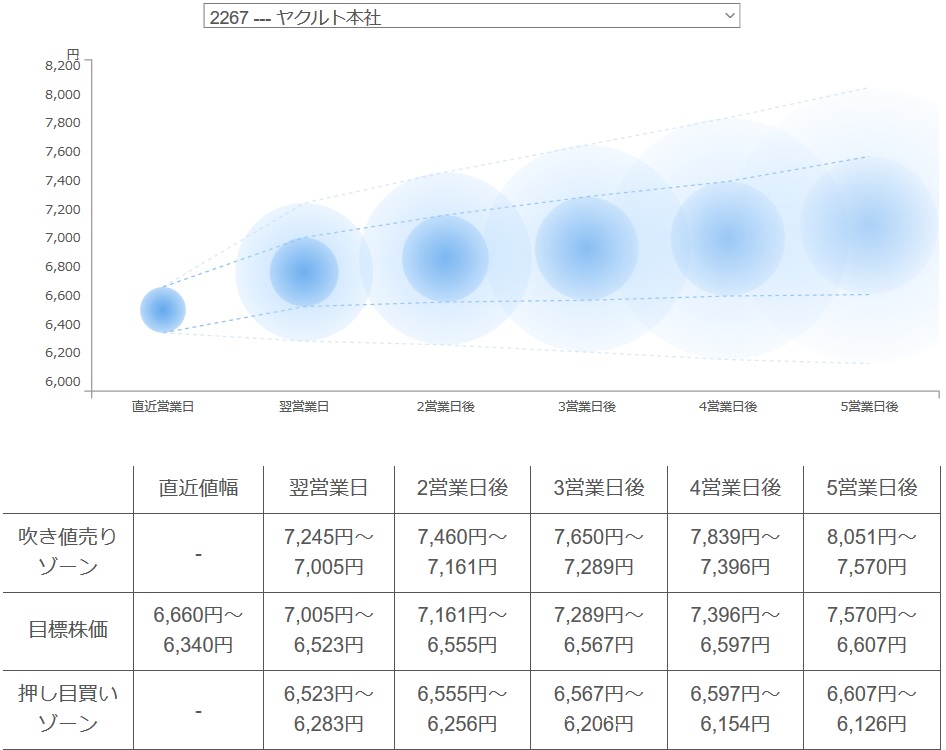Click cell 7,161円～6,555円
Screen dimensions: 946x750
tap(463, 630)
